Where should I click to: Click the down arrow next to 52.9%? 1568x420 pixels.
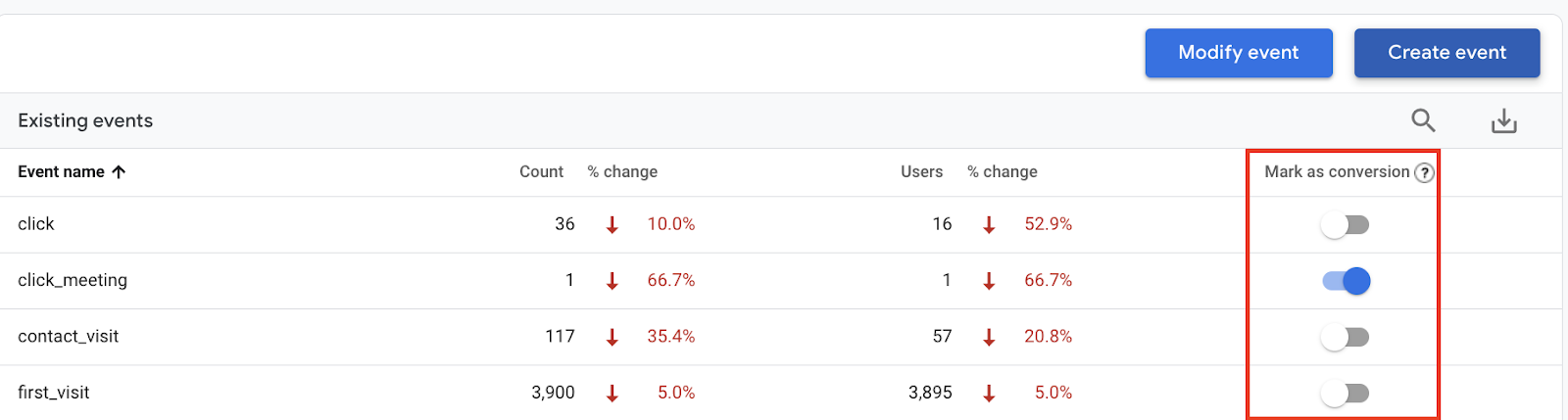click(989, 225)
